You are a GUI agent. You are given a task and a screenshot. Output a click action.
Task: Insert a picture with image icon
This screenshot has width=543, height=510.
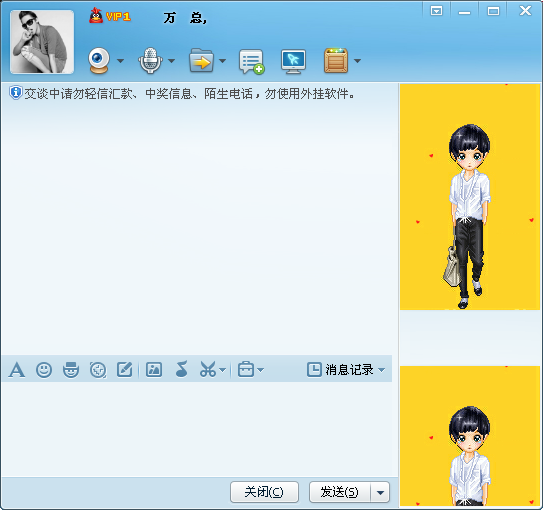(154, 369)
